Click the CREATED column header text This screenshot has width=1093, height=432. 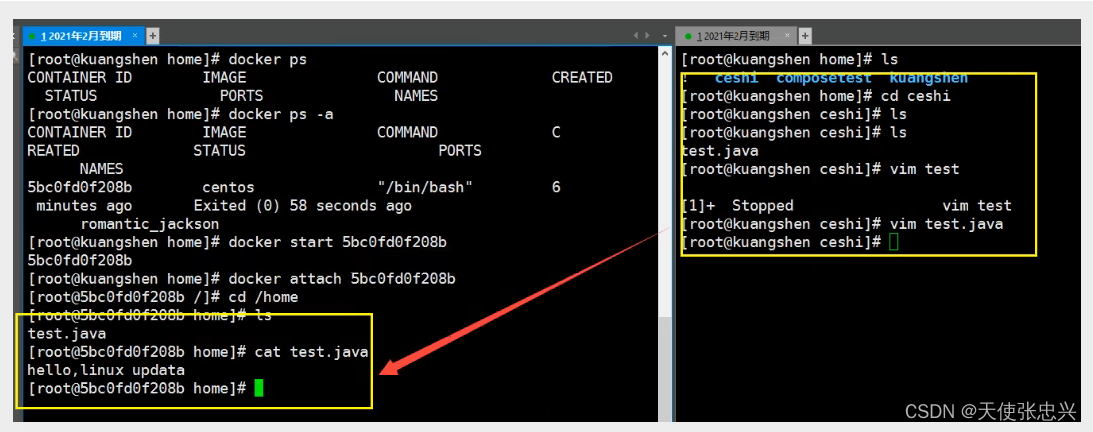[x=582, y=77]
